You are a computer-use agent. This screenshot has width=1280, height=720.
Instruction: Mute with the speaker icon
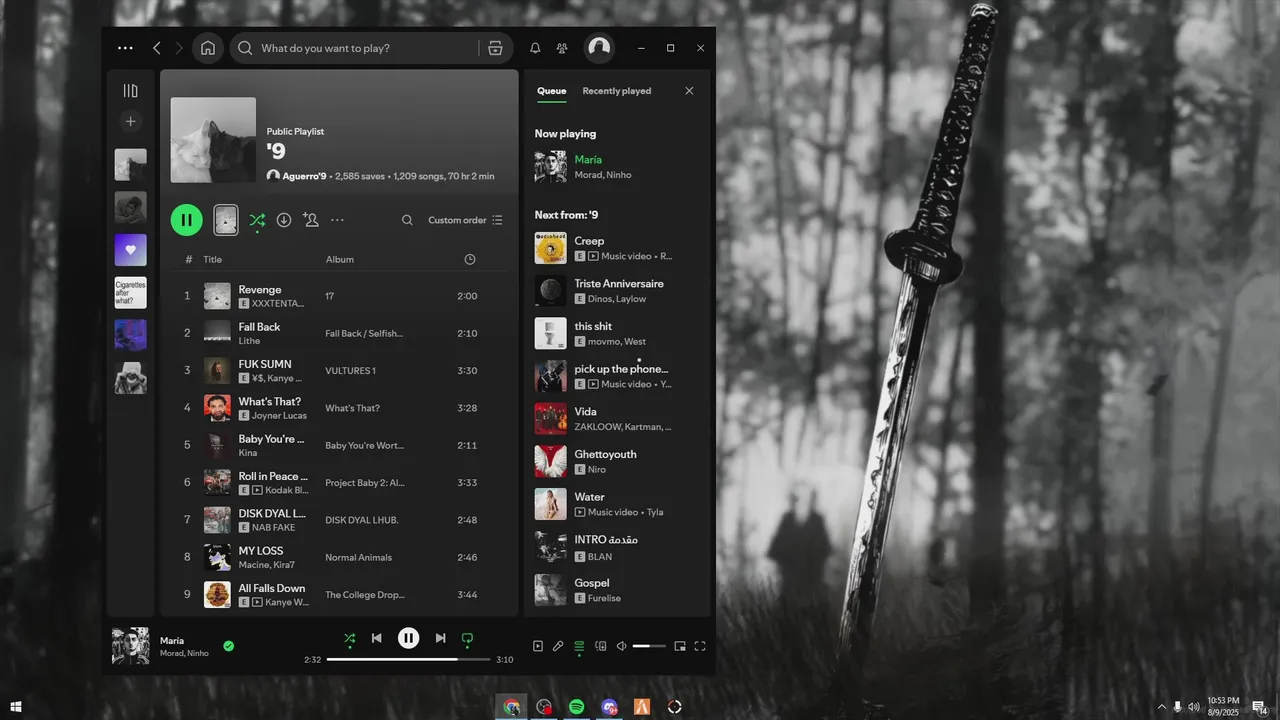coord(621,646)
